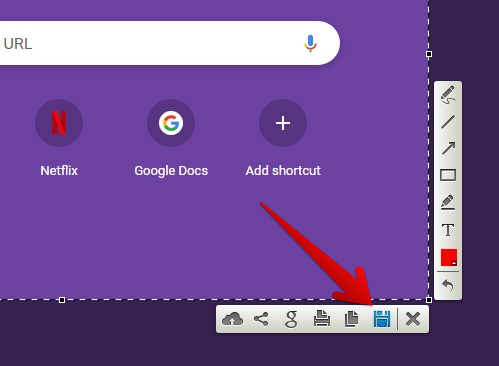Select the Text tool
The image size is (499, 366).
pos(448,230)
